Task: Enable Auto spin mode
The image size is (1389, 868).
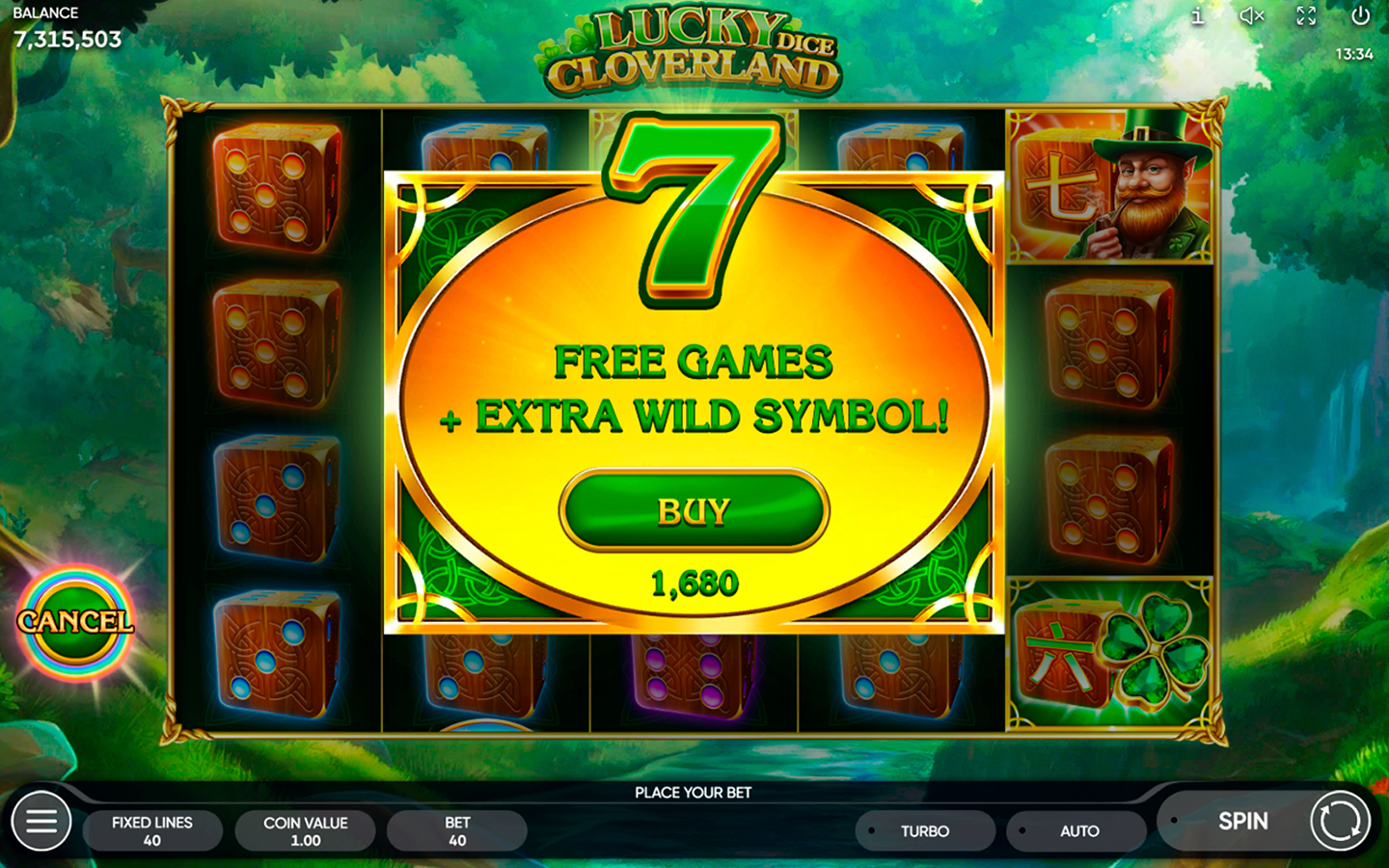Action: click(x=1076, y=830)
